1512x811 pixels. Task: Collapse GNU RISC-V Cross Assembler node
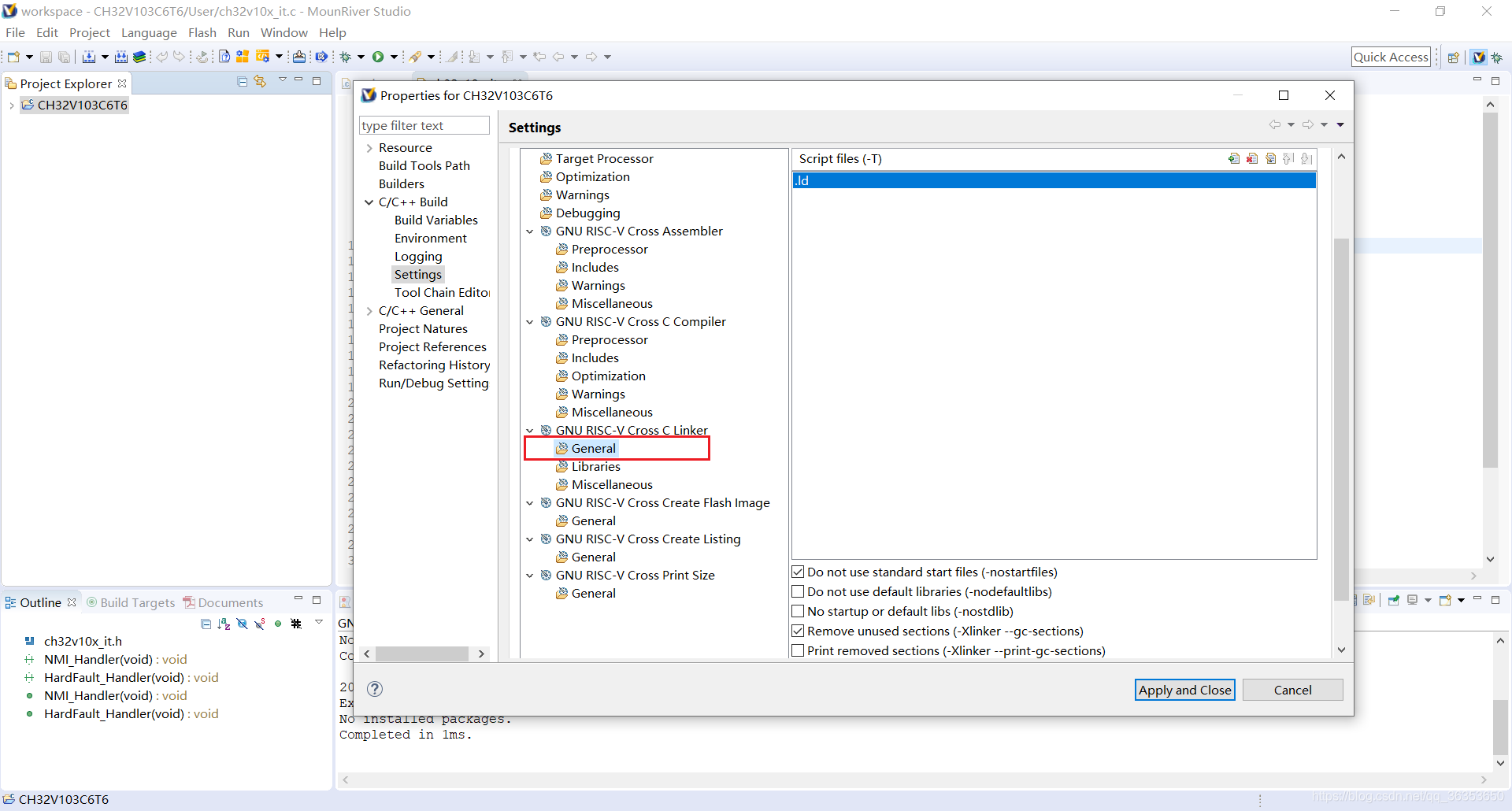coord(530,231)
